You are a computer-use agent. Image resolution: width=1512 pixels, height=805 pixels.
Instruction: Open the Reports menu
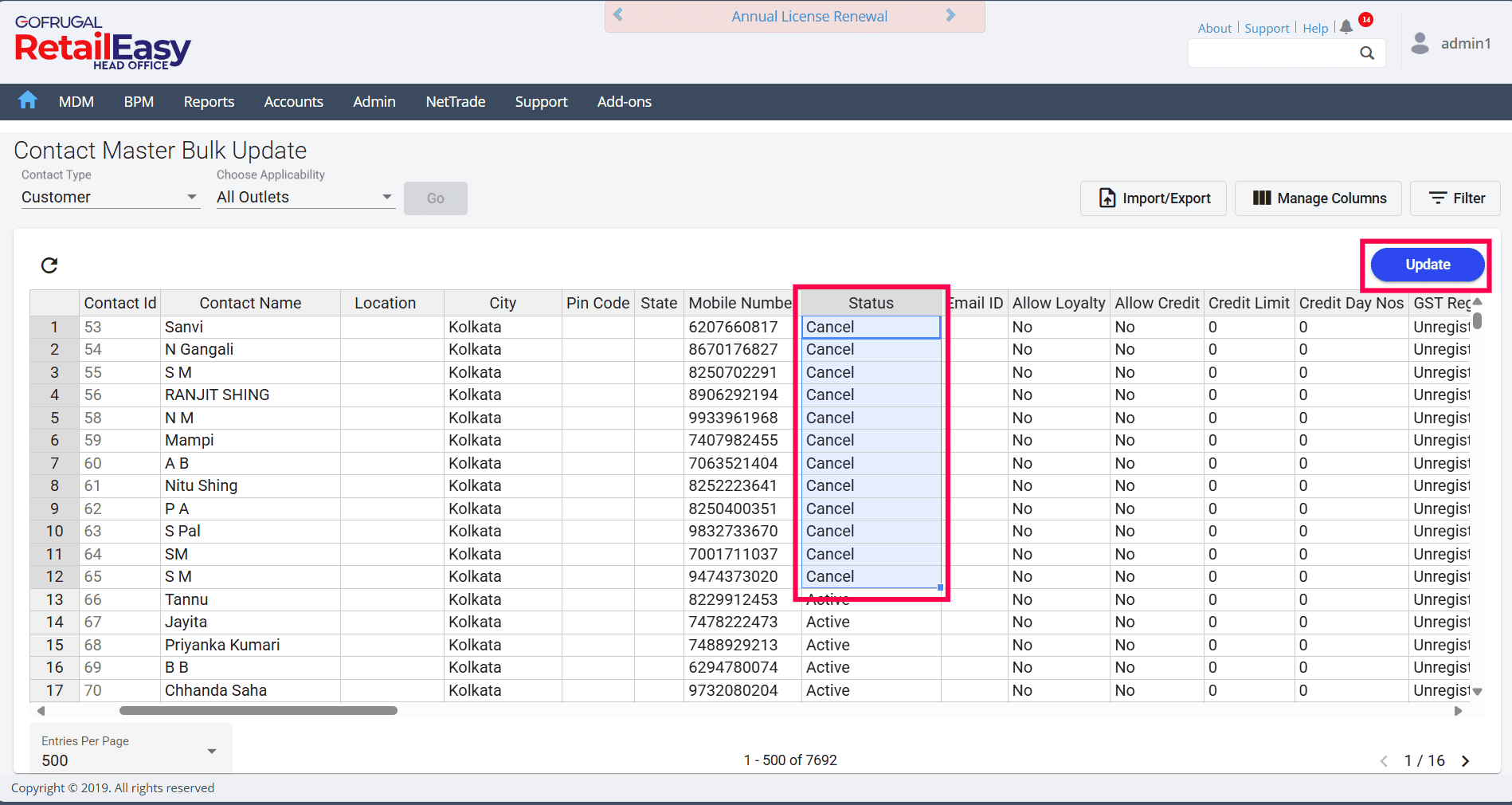pyautogui.click(x=209, y=102)
